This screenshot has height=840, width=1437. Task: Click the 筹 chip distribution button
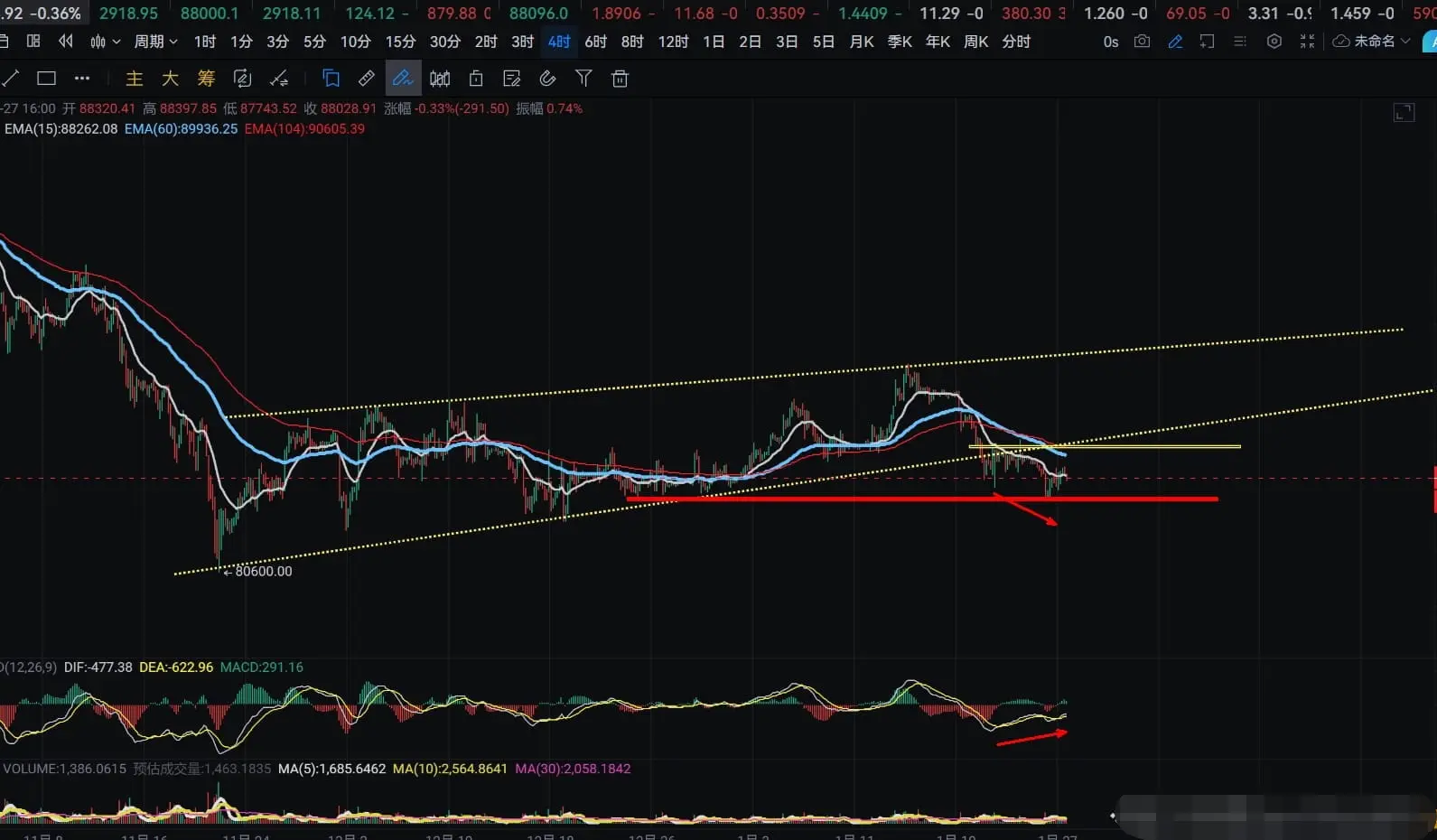206,79
